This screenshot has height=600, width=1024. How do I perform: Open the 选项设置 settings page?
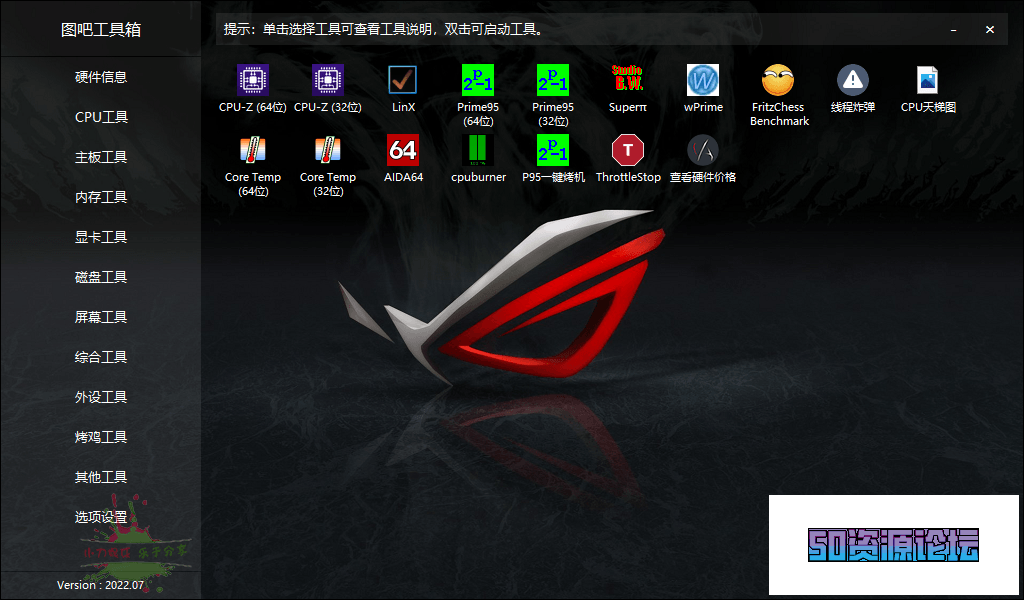coord(101,517)
